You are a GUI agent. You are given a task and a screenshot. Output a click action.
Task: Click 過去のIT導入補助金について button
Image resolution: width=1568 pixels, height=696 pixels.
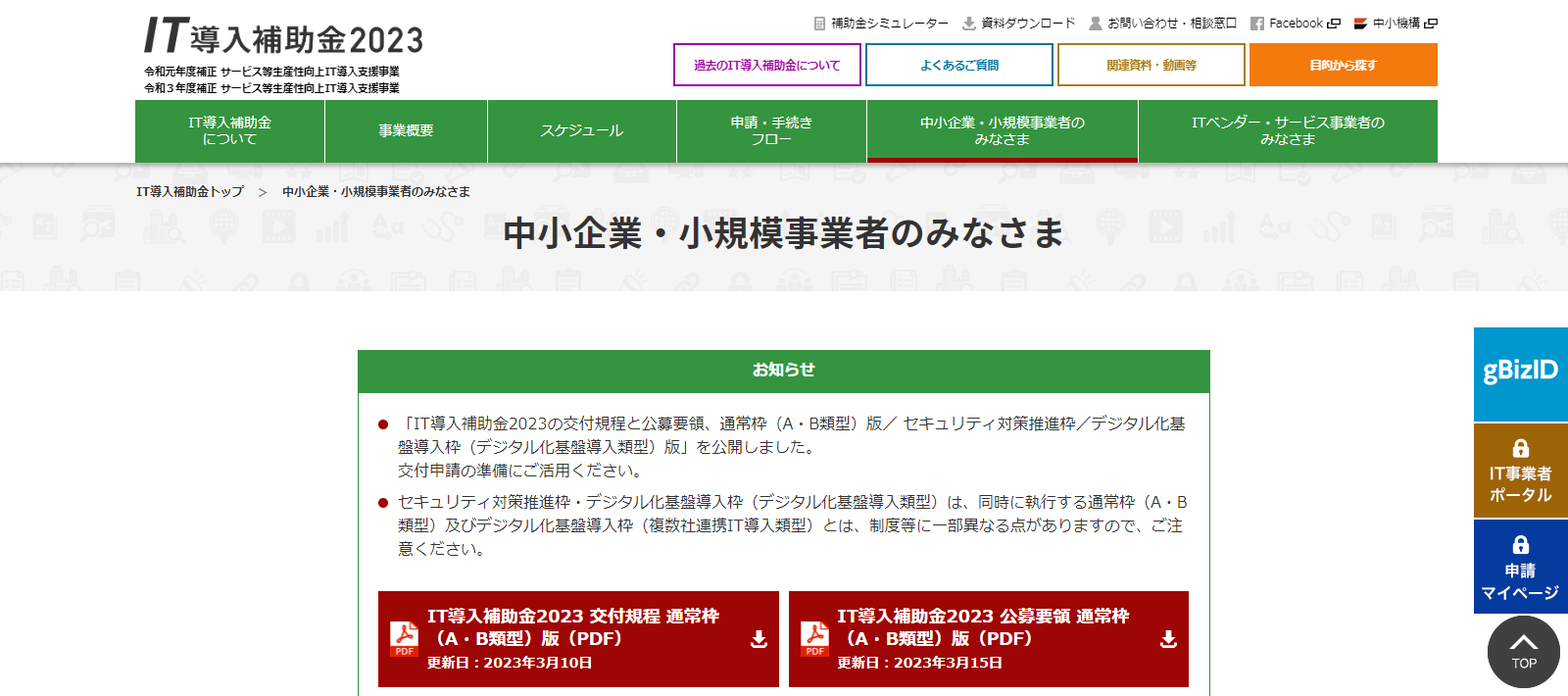[x=767, y=65]
